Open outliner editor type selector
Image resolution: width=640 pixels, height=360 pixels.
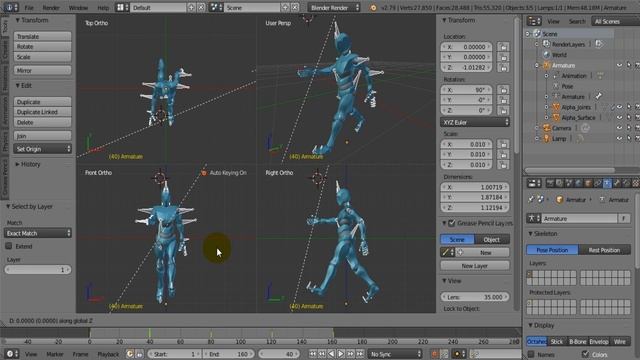pos(534,21)
